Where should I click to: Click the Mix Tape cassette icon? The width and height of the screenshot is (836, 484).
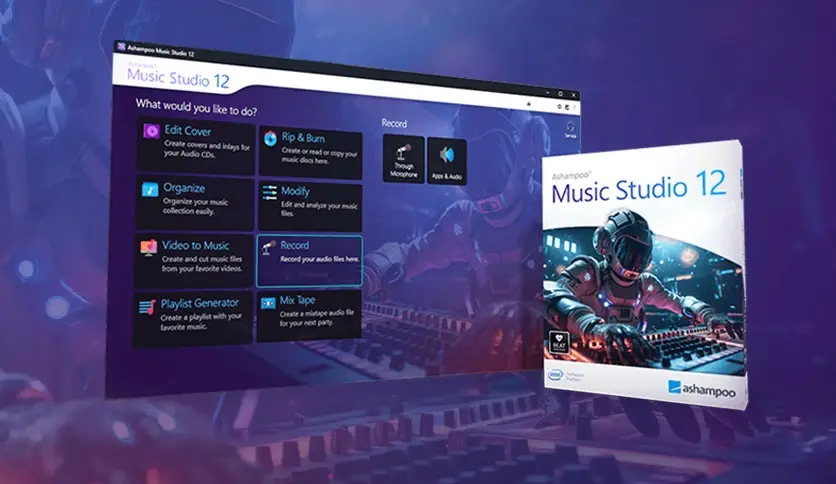click(x=268, y=303)
